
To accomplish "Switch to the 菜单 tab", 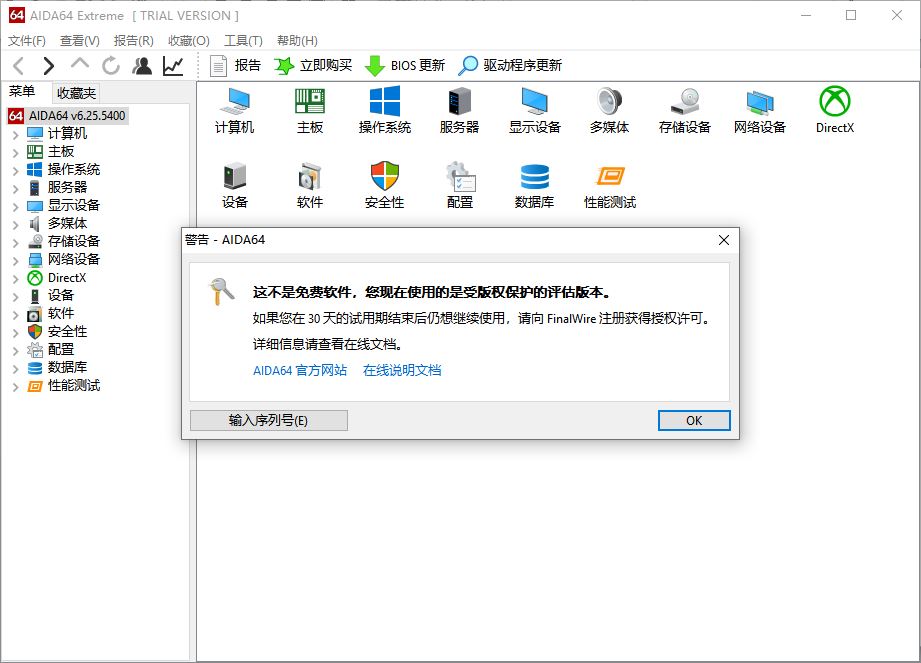I will [x=22, y=92].
